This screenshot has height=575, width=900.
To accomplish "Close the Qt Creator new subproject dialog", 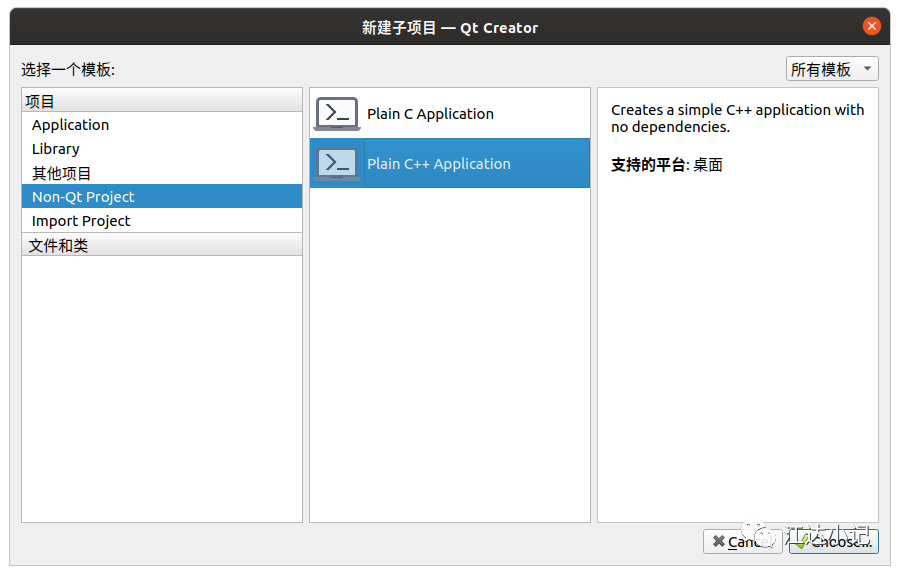I will [871, 26].
